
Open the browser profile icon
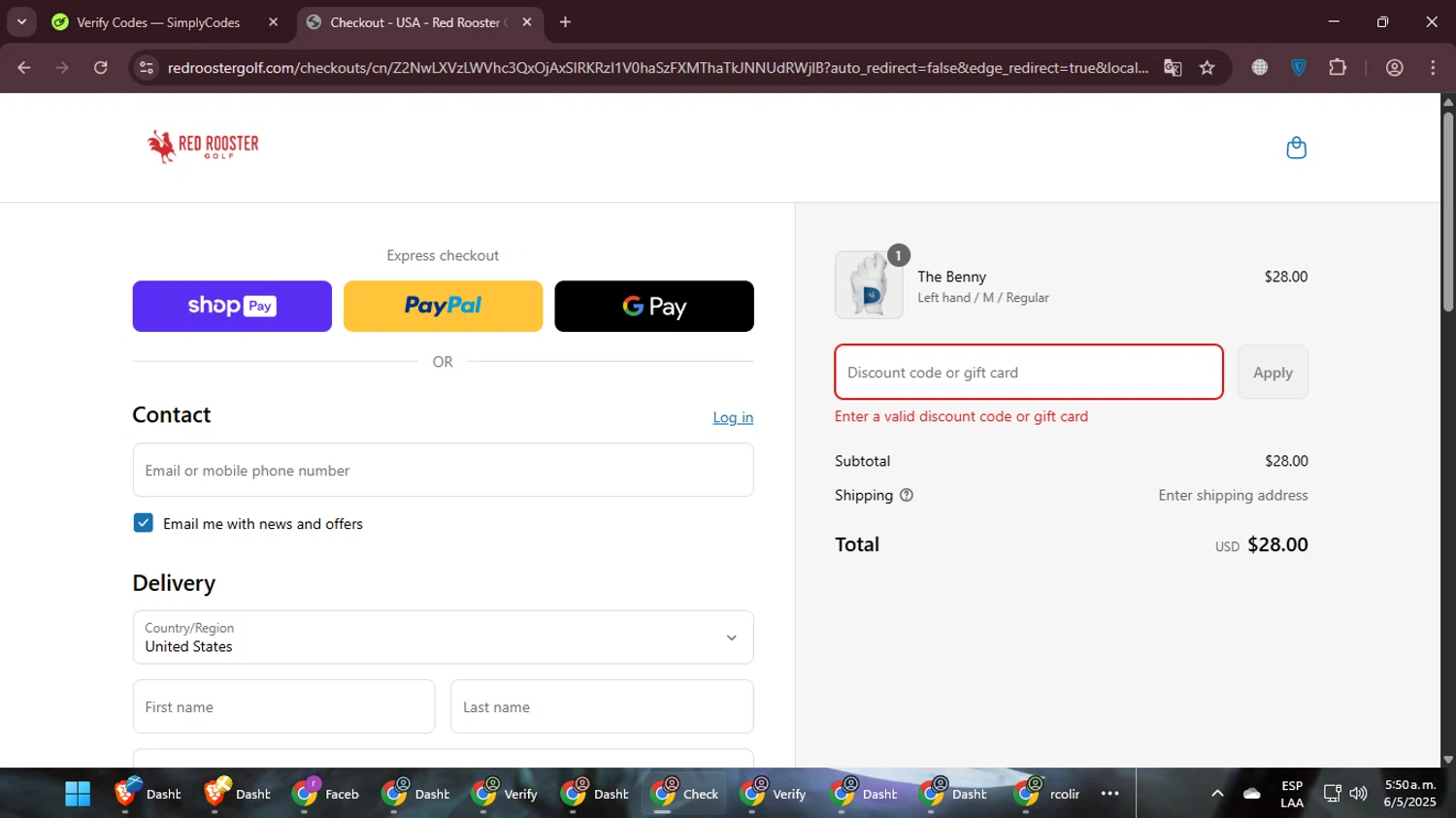[x=1395, y=67]
